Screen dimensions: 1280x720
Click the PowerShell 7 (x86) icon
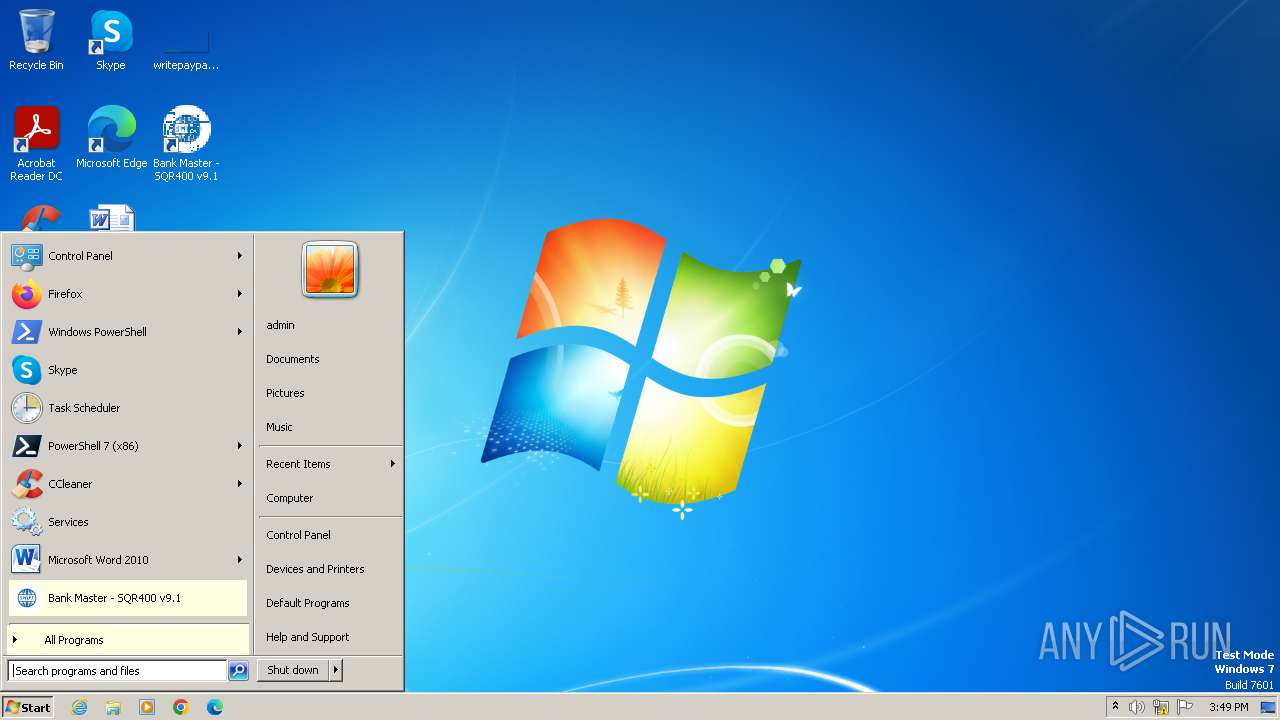click(x=26, y=446)
